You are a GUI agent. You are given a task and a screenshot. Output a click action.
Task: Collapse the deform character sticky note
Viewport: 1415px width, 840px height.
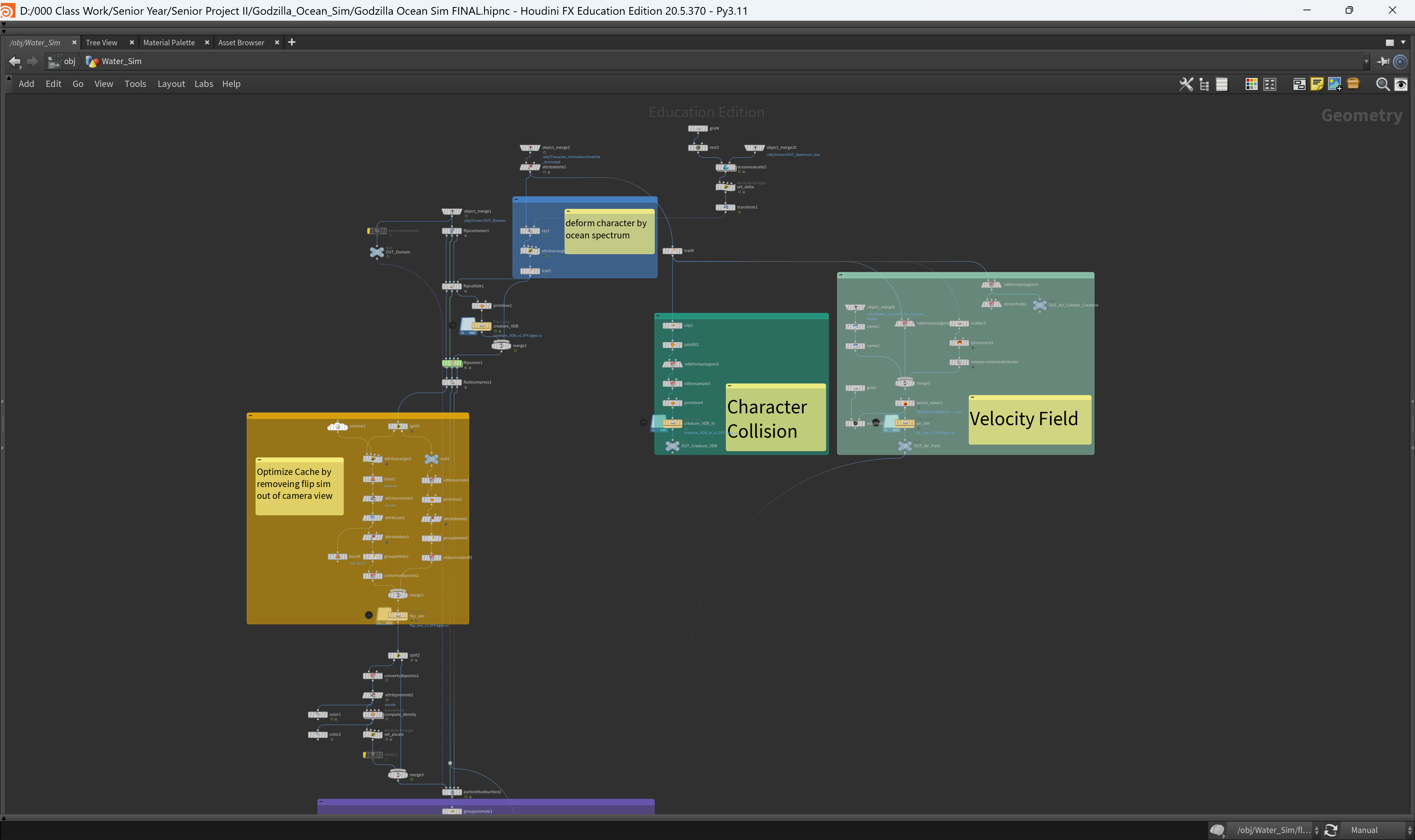click(x=568, y=211)
